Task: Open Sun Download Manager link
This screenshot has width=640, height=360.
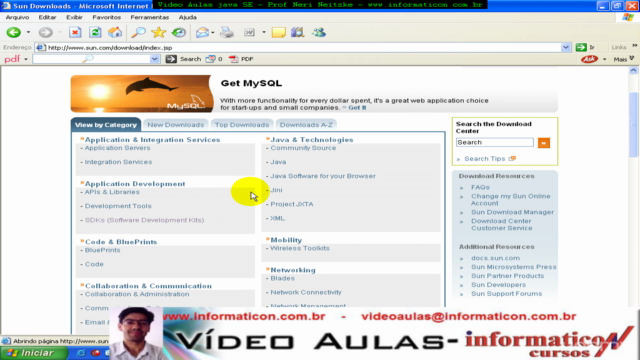Action: (x=513, y=212)
